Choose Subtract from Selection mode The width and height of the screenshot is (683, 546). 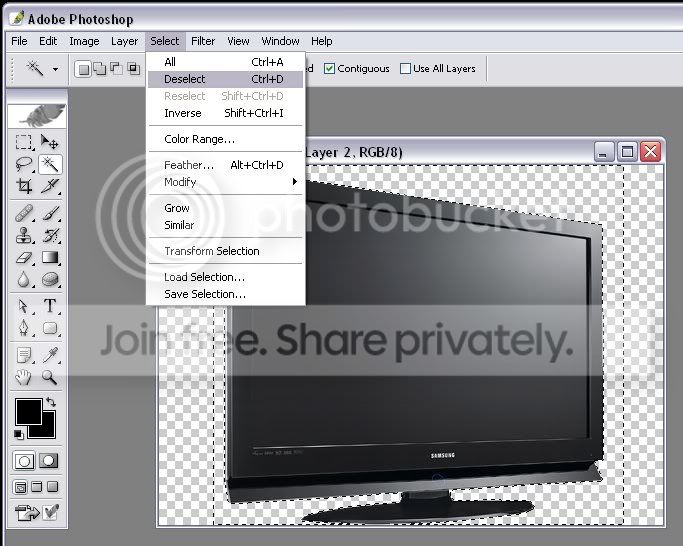(x=116, y=69)
